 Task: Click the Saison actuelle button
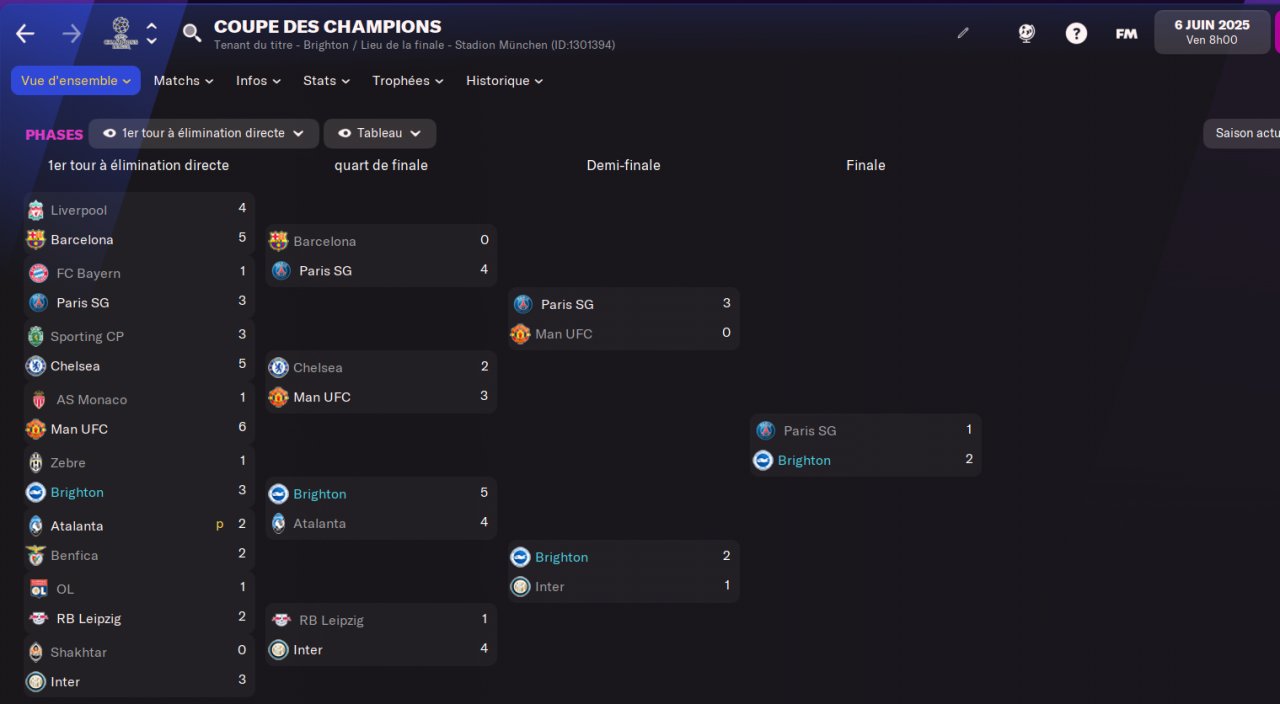1245,133
